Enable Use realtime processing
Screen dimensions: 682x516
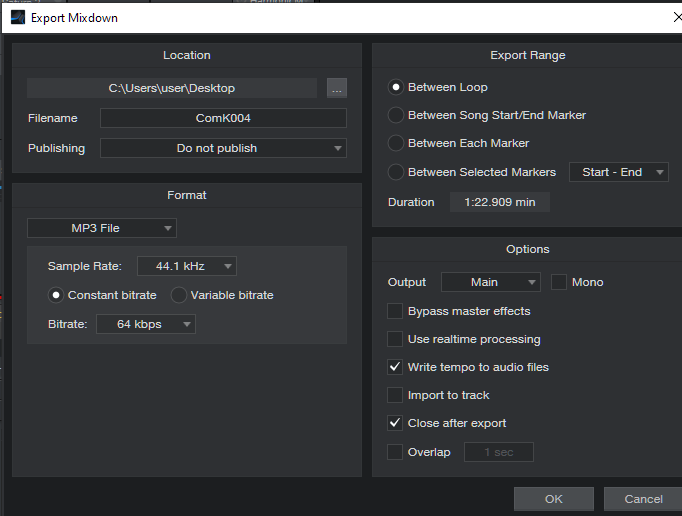tap(395, 339)
